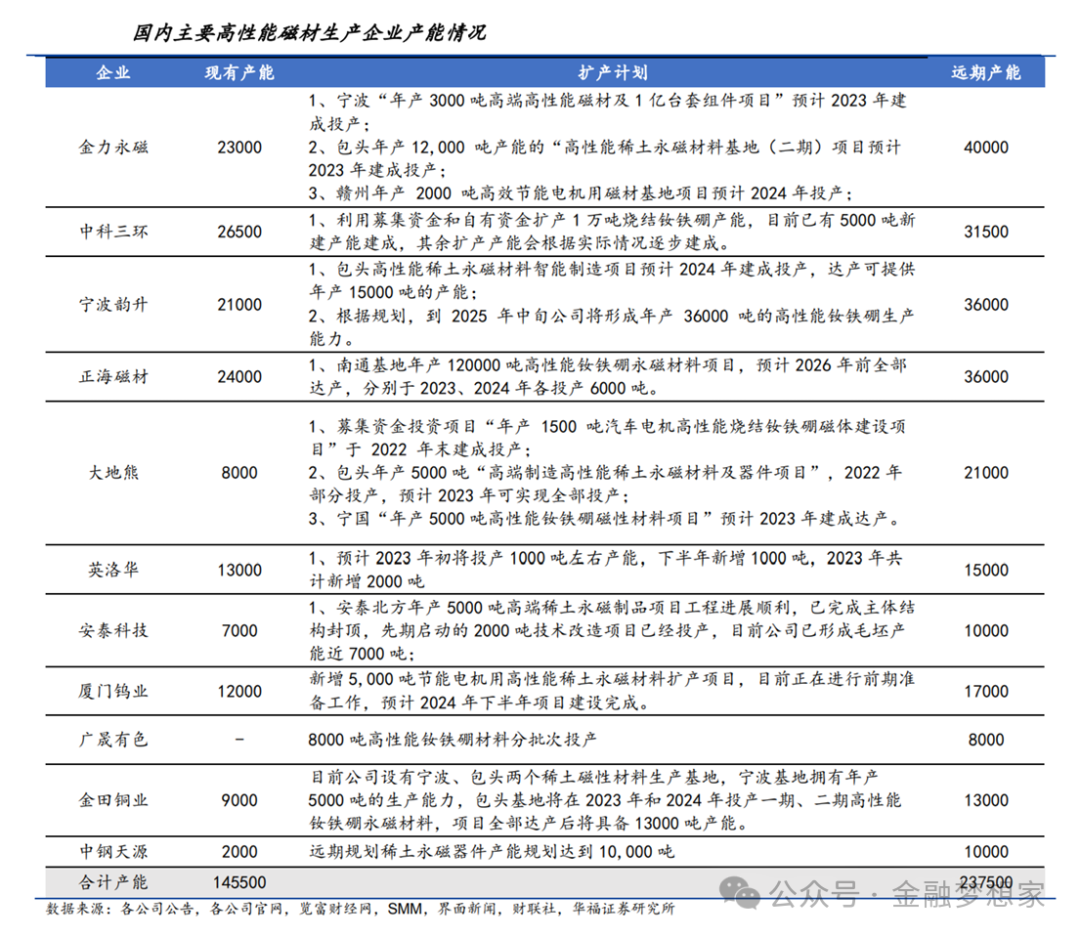Select the 大地熊 company cell

(113, 472)
